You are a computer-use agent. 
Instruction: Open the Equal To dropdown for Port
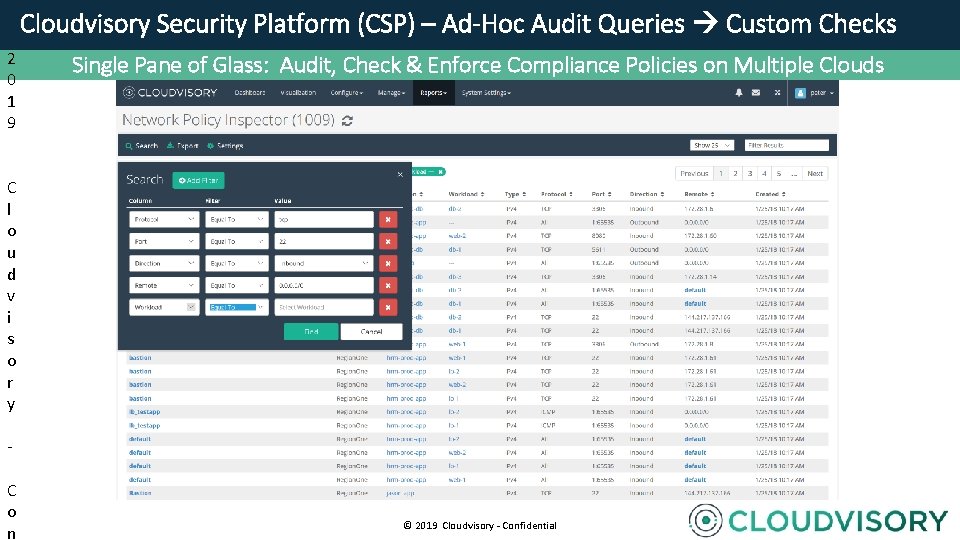coord(236,241)
